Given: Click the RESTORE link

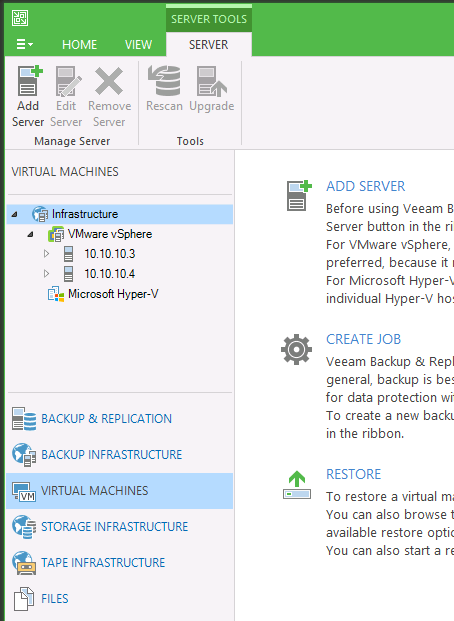Looking at the screenshot, I should click(x=353, y=474).
